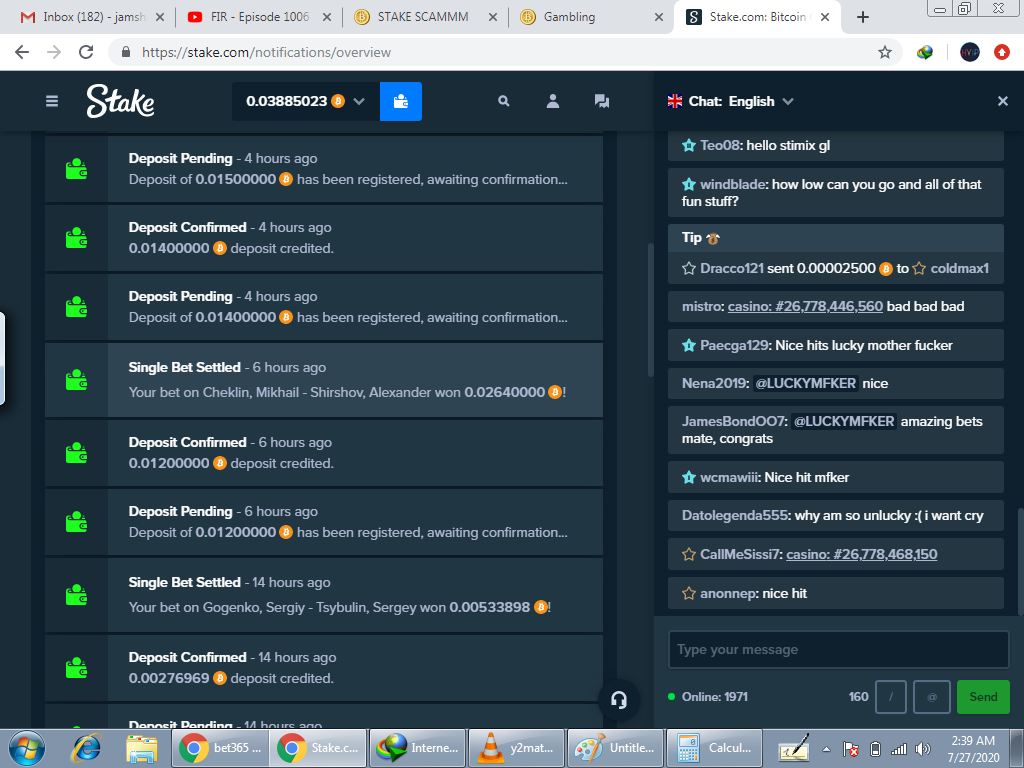Click wallet icon of 0.01200000 deposit credited
The height and width of the screenshot is (768, 1024).
pos(76,453)
